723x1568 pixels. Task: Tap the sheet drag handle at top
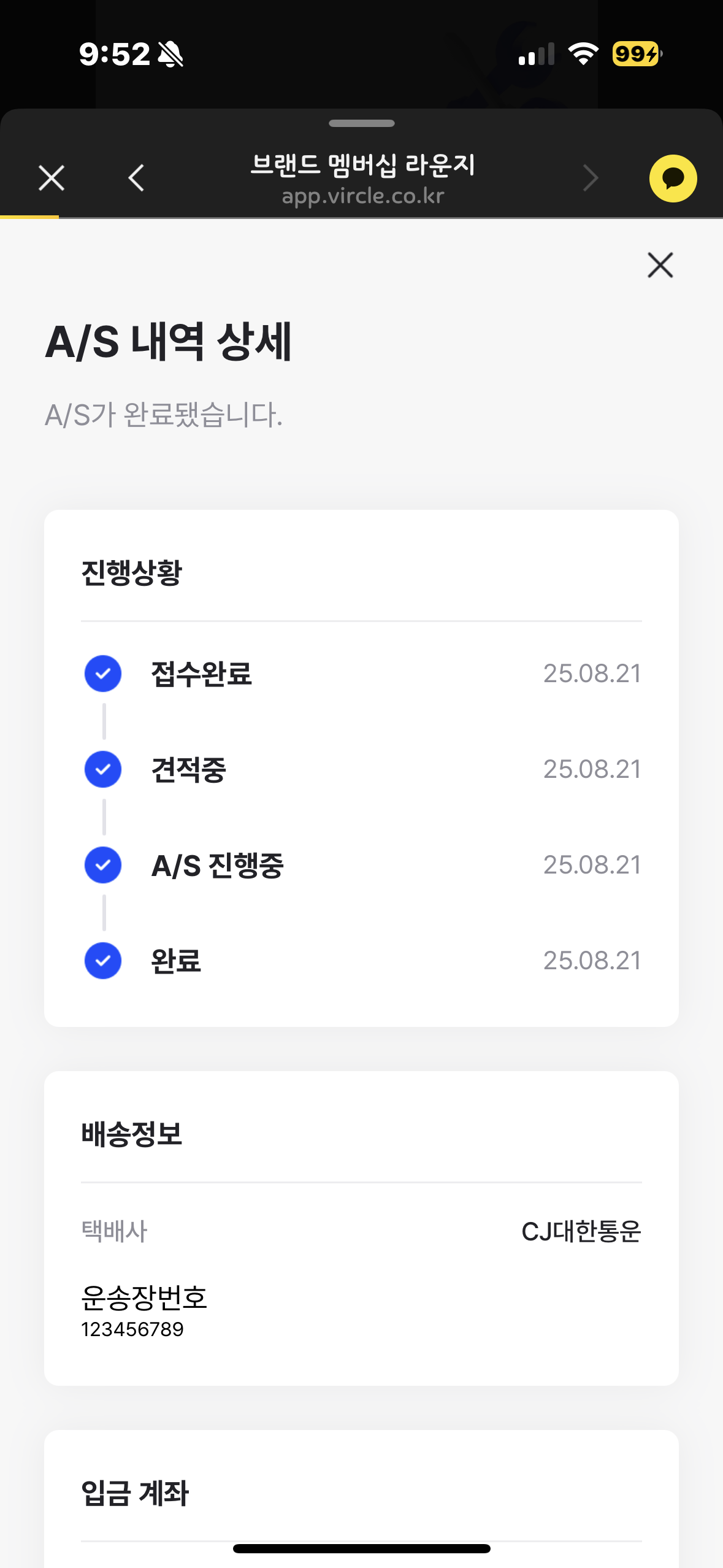361,123
